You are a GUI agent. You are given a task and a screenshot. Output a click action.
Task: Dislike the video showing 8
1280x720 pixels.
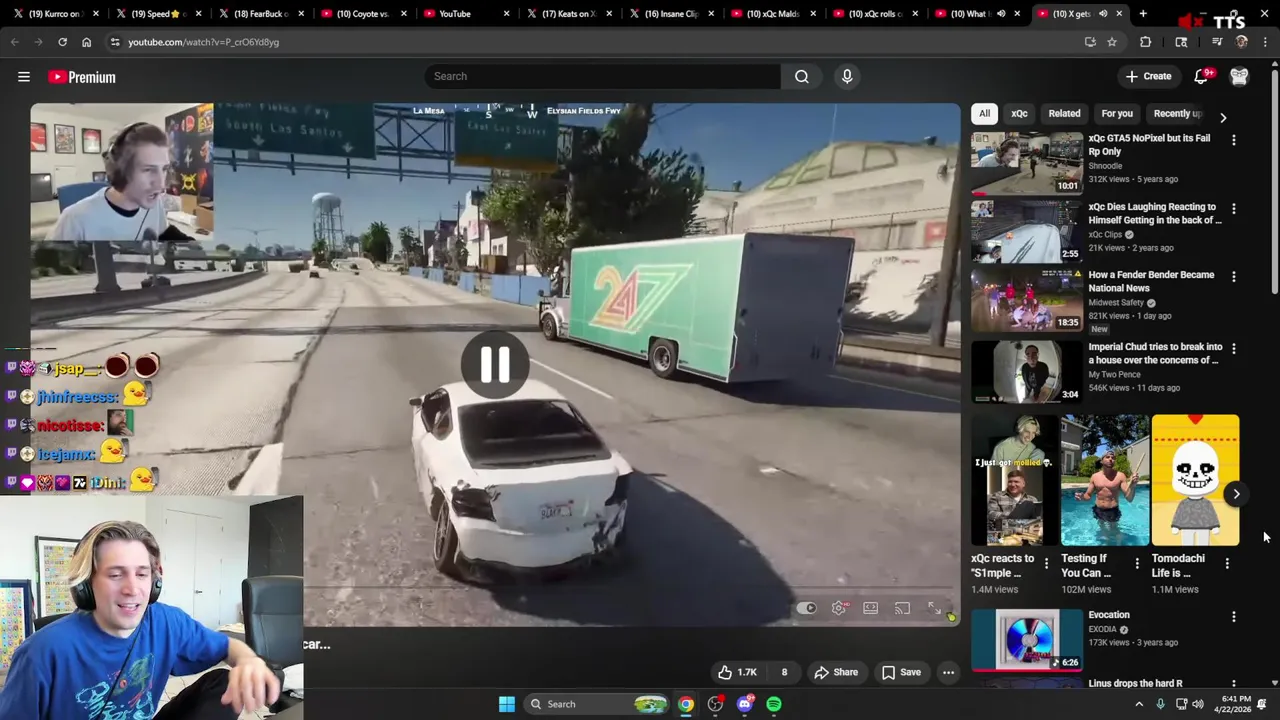click(784, 672)
